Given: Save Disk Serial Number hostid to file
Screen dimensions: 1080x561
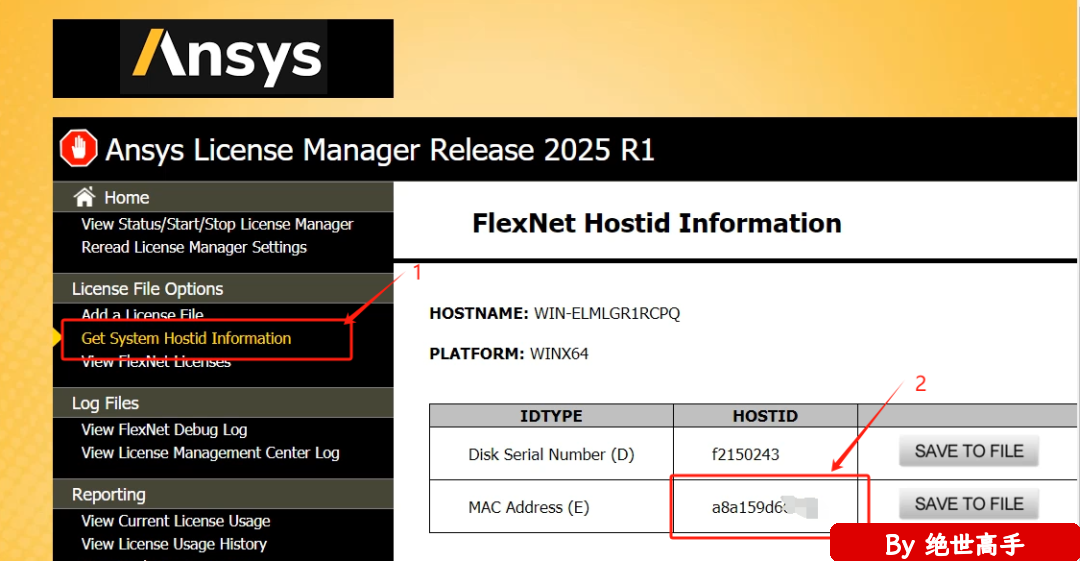Looking at the screenshot, I should click(x=968, y=452).
